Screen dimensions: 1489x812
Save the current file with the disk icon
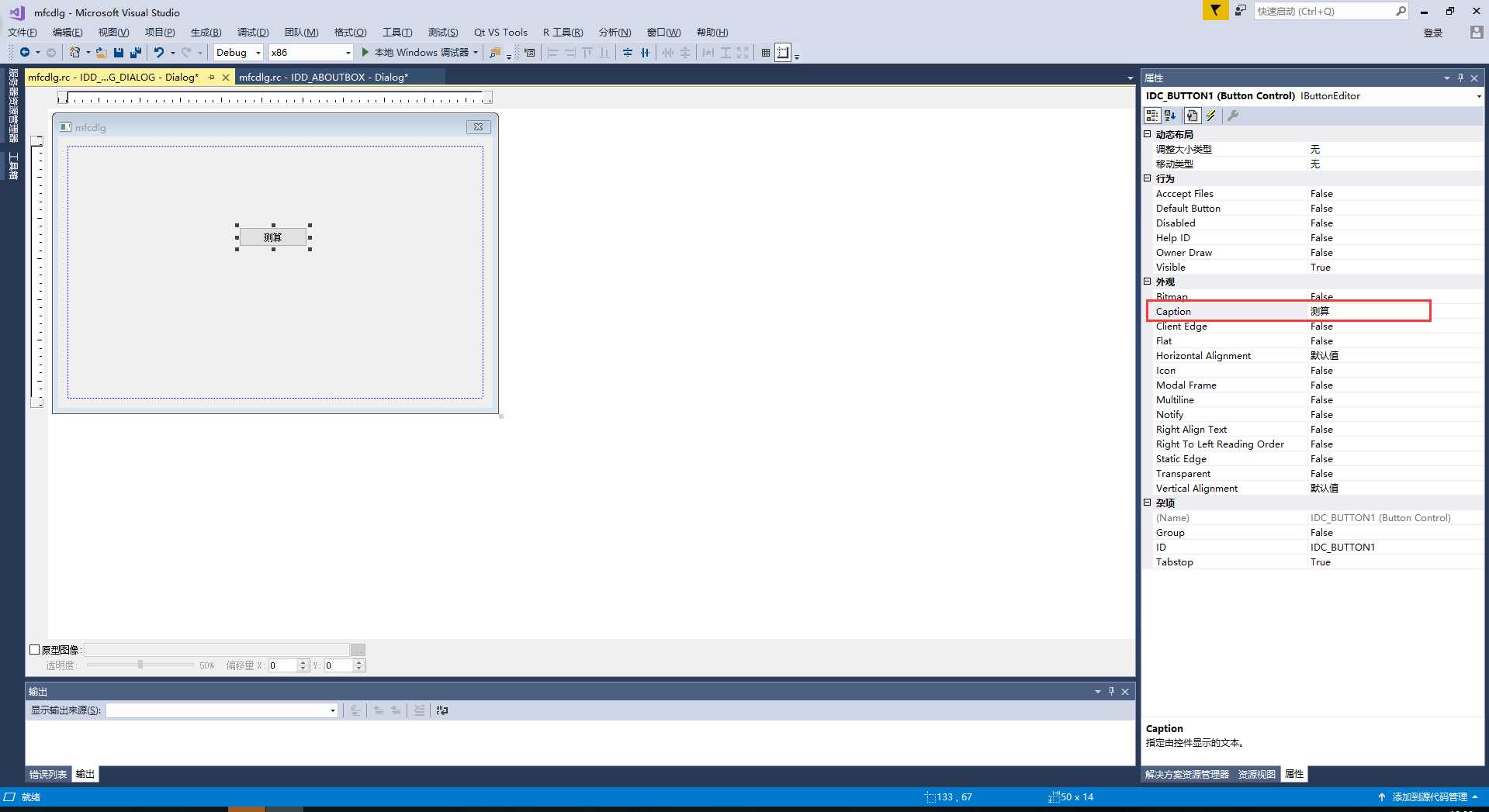[119, 52]
